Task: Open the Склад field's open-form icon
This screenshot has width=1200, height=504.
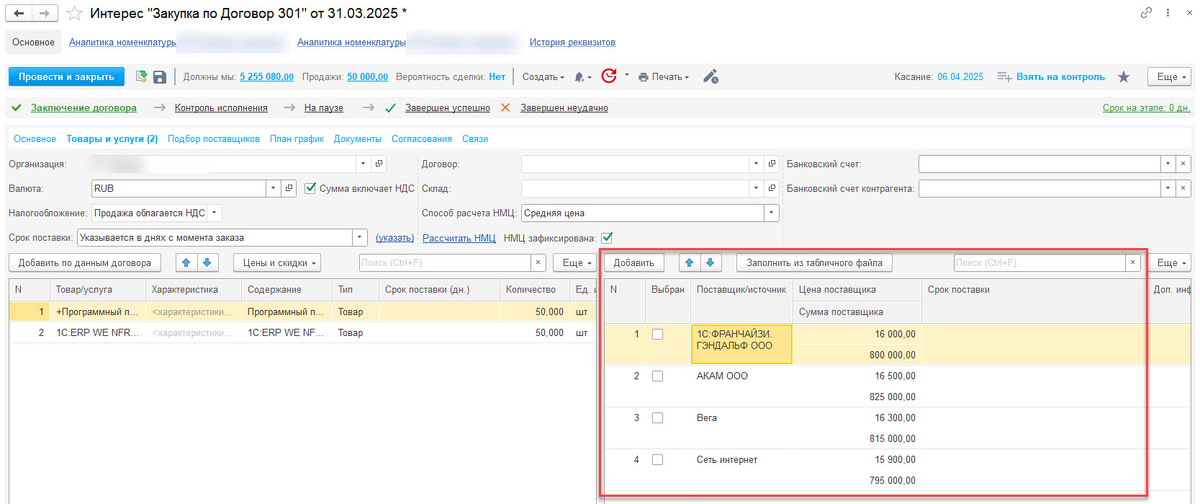Action: tap(771, 188)
